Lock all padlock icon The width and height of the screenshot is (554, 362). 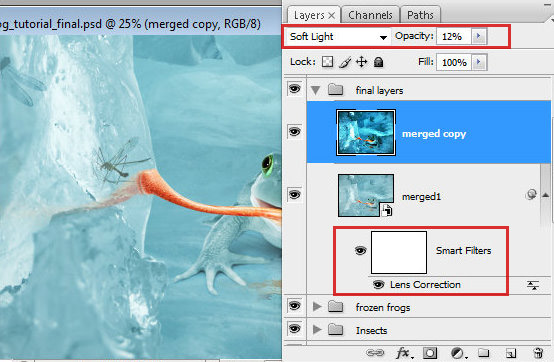point(378,62)
